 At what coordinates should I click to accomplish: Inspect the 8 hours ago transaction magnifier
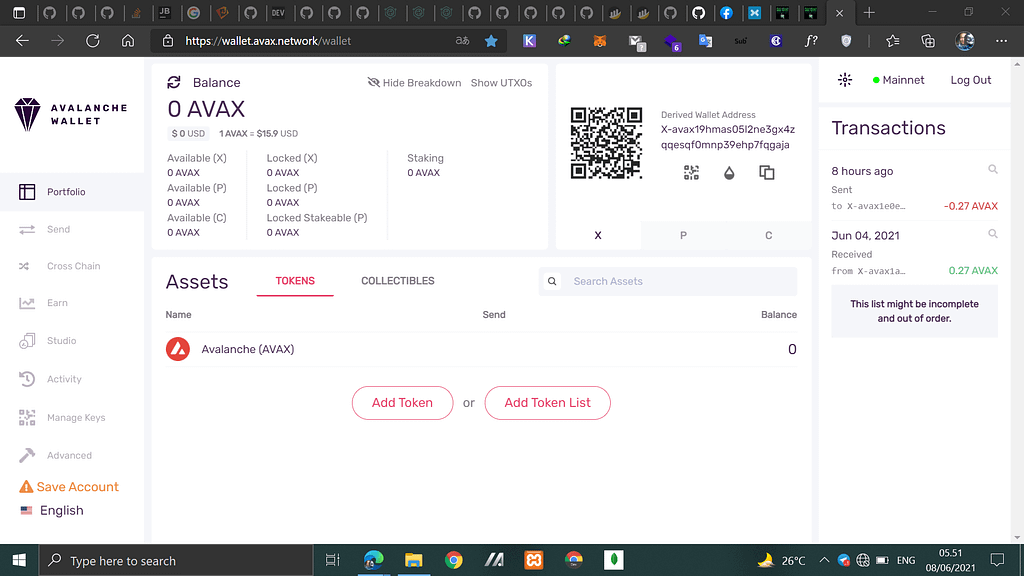click(993, 170)
